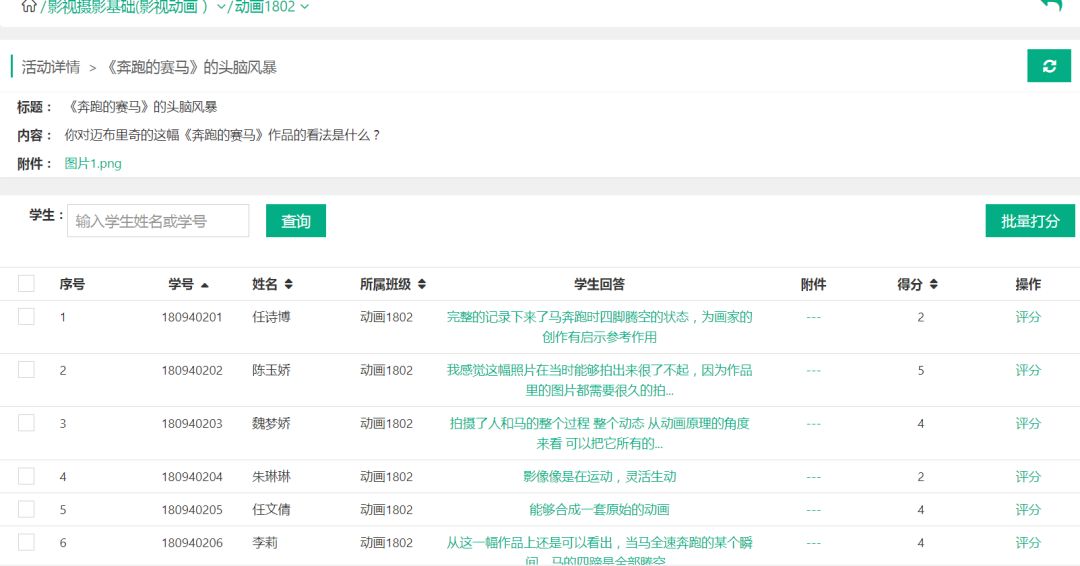The height and width of the screenshot is (566, 1080).
Task: Check the box for student 陈玉娇
Action: 26,370
